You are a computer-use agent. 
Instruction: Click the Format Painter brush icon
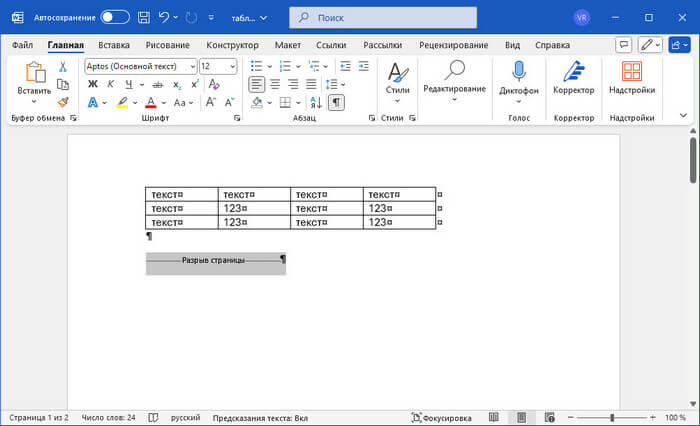pyautogui.click(x=63, y=102)
